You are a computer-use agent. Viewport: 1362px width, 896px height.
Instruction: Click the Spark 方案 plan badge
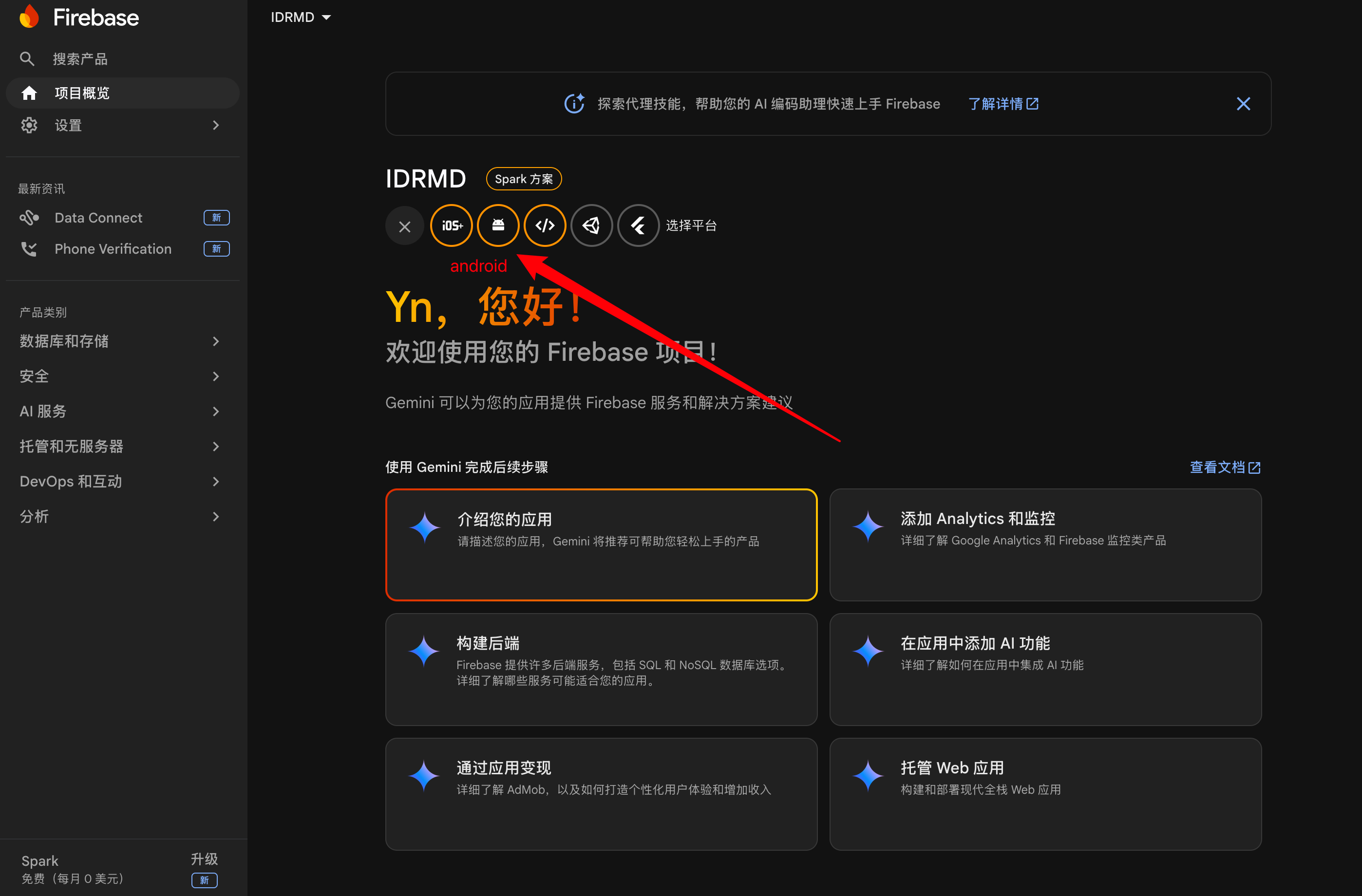coord(524,179)
